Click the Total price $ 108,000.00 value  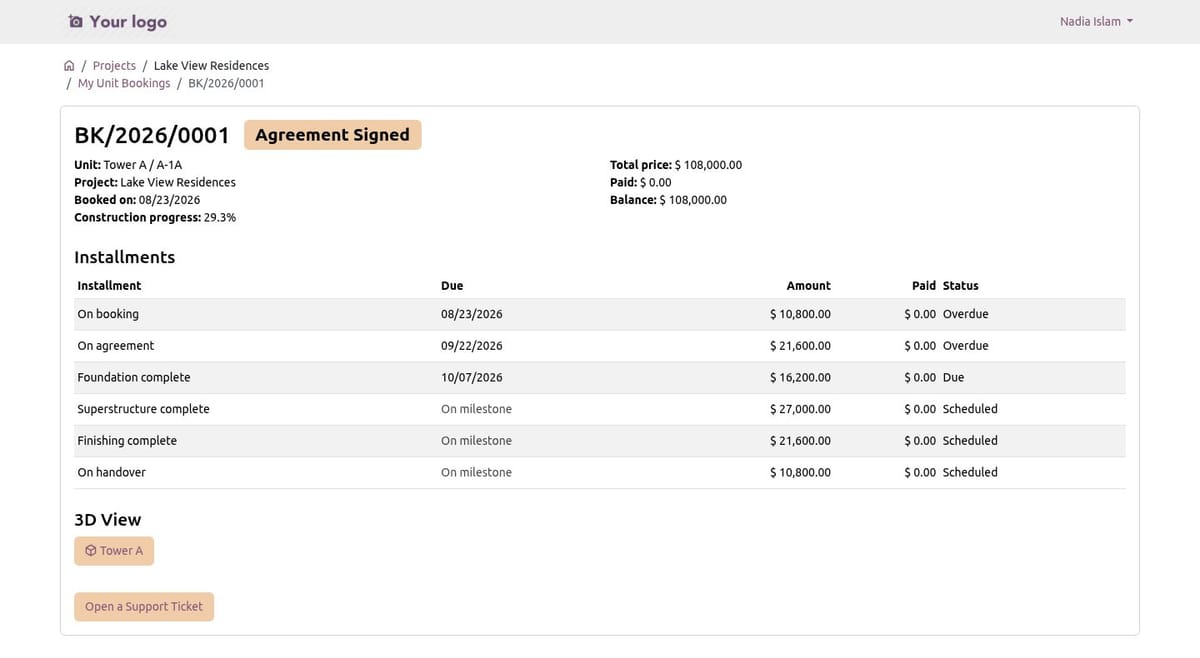(708, 166)
